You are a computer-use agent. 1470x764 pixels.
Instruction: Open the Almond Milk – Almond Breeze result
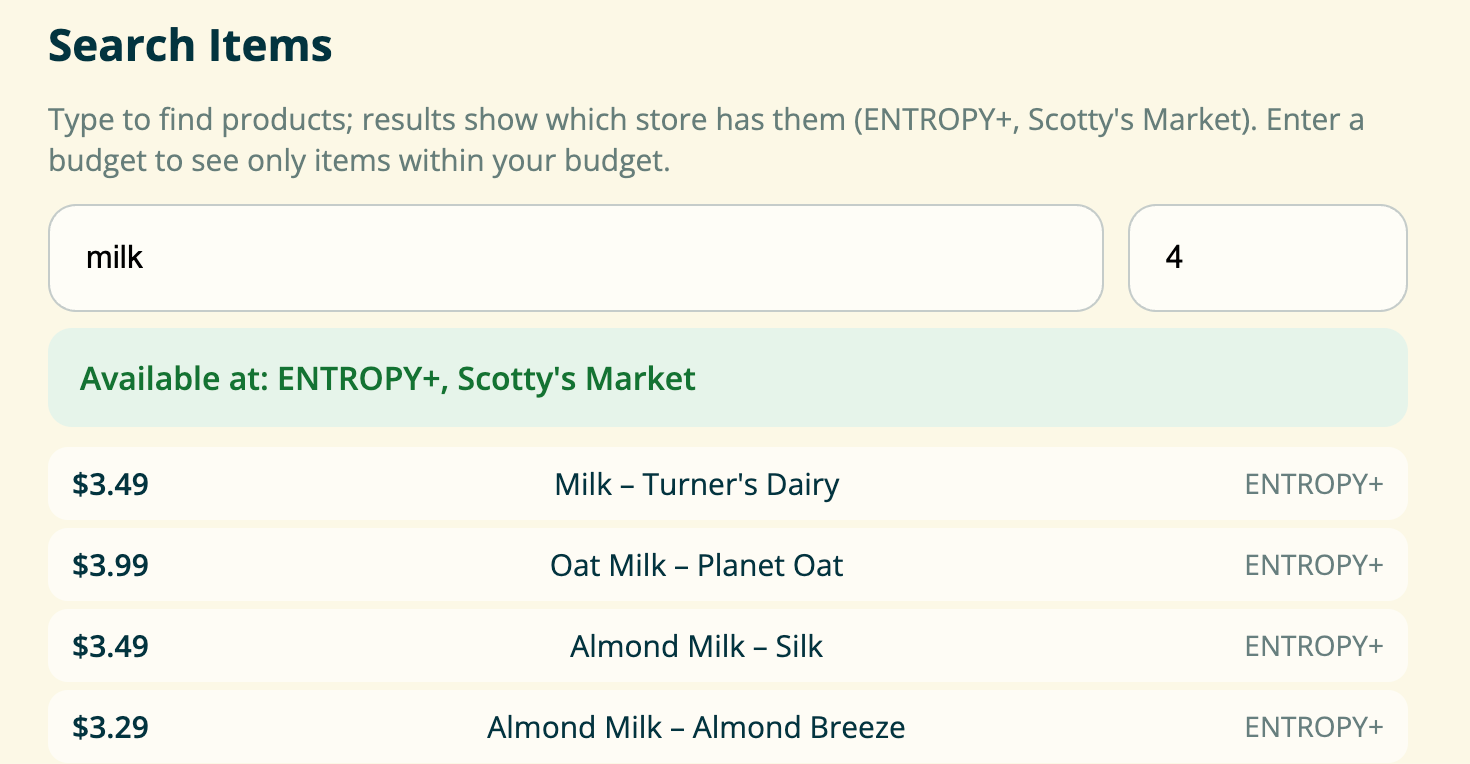(x=697, y=728)
